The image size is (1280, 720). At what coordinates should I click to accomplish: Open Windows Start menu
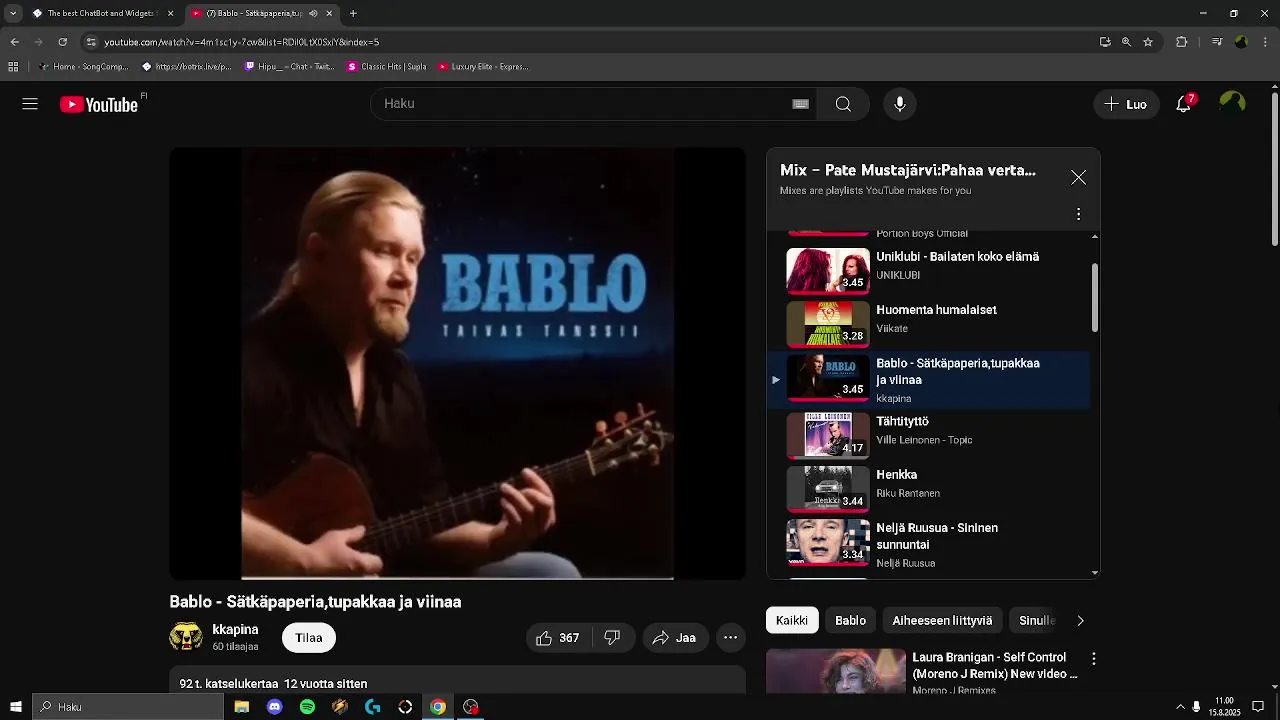[16, 707]
